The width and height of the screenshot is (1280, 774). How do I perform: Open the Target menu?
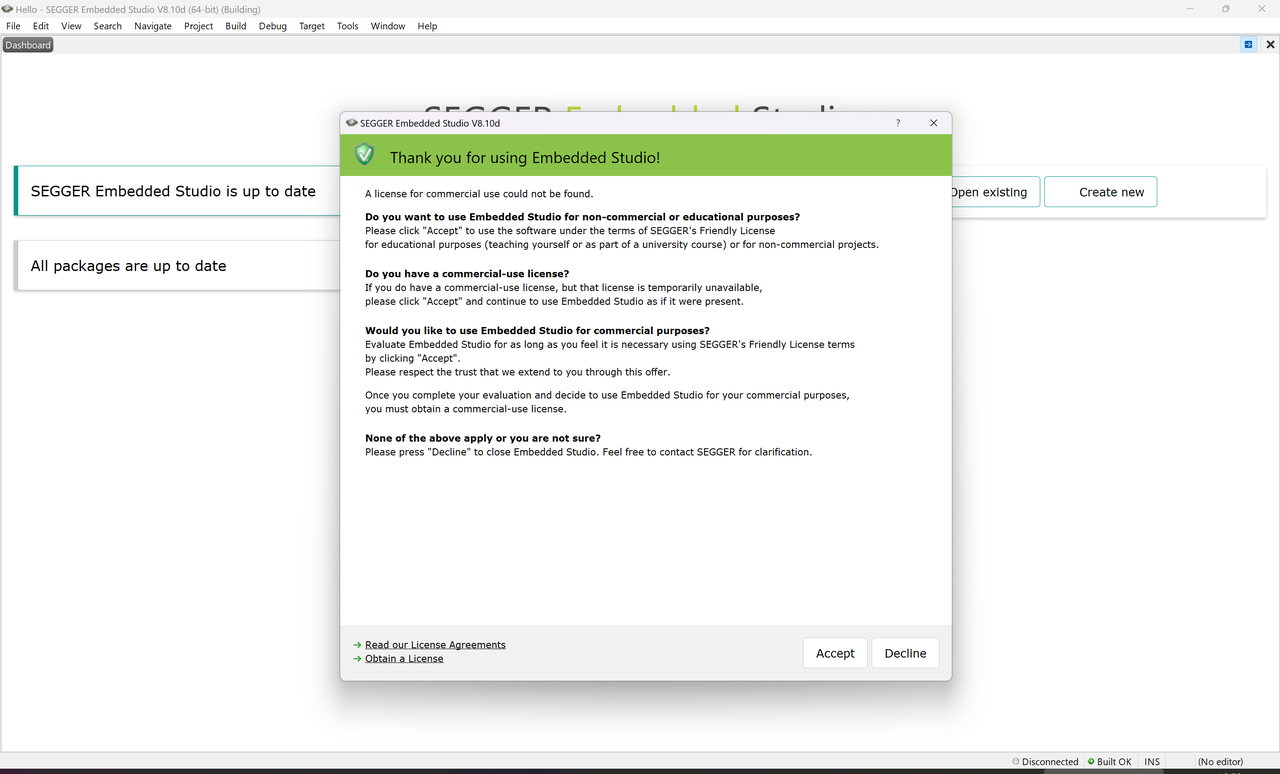pyautogui.click(x=312, y=26)
